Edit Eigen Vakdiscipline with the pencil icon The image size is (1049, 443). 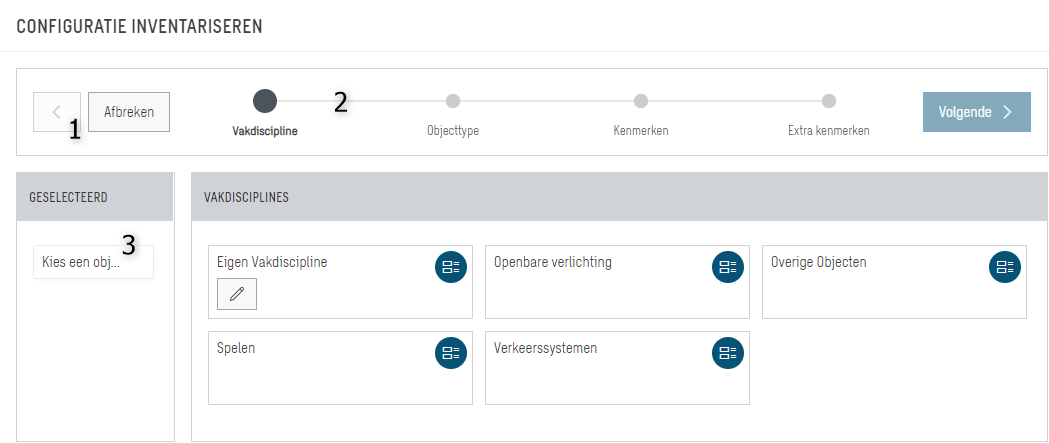click(x=237, y=294)
